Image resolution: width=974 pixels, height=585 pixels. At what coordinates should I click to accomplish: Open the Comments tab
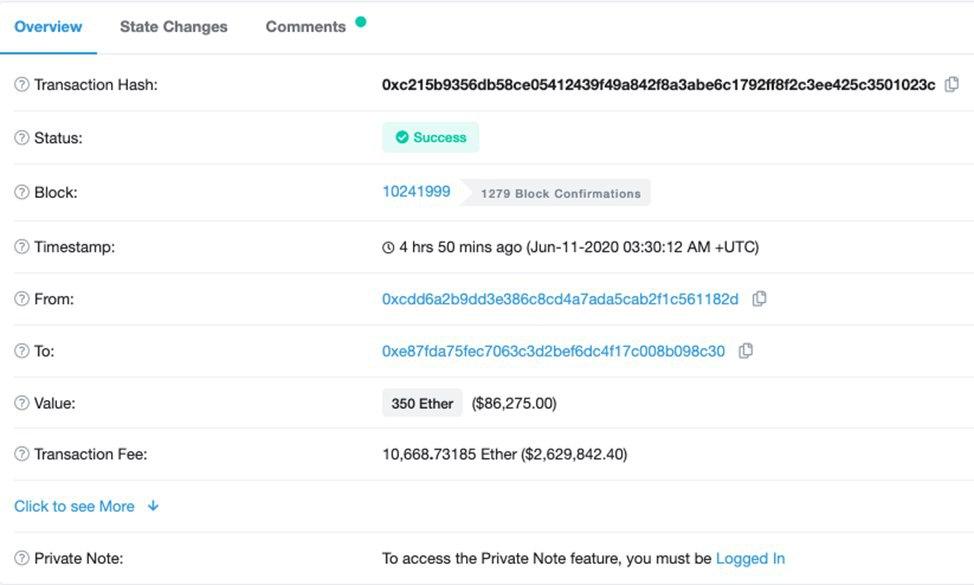305,27
